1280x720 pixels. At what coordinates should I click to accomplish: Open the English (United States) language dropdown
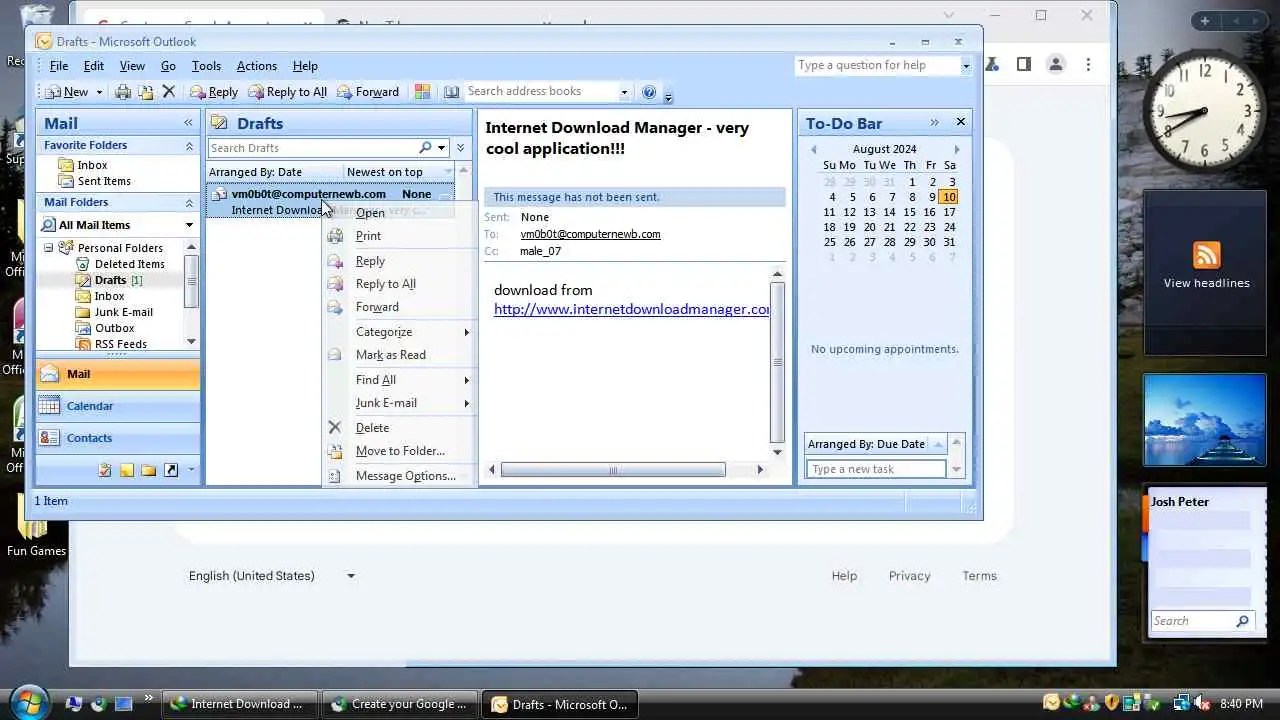[x=272, y=576]
